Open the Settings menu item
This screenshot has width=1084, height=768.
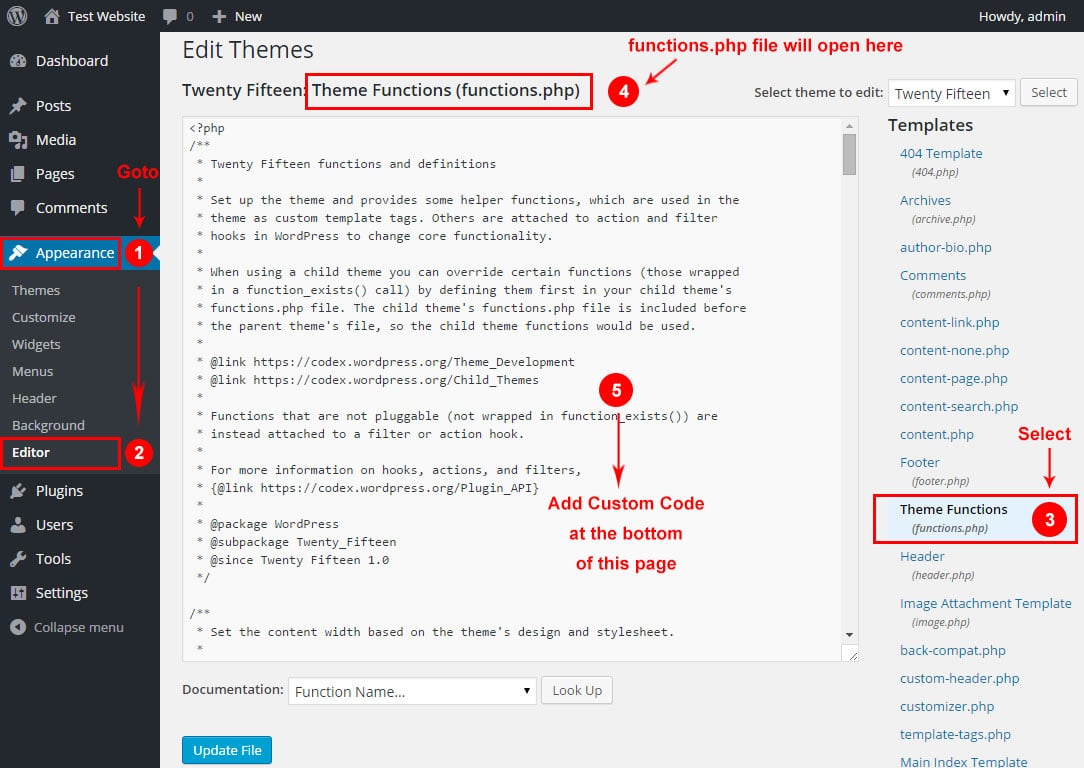pyautogui.click(x=62, y=592)
